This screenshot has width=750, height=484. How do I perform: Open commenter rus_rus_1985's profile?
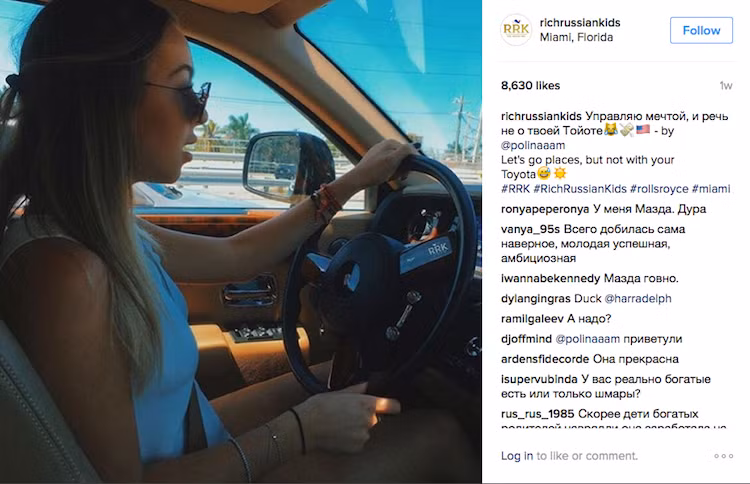(x=538, y=414)
